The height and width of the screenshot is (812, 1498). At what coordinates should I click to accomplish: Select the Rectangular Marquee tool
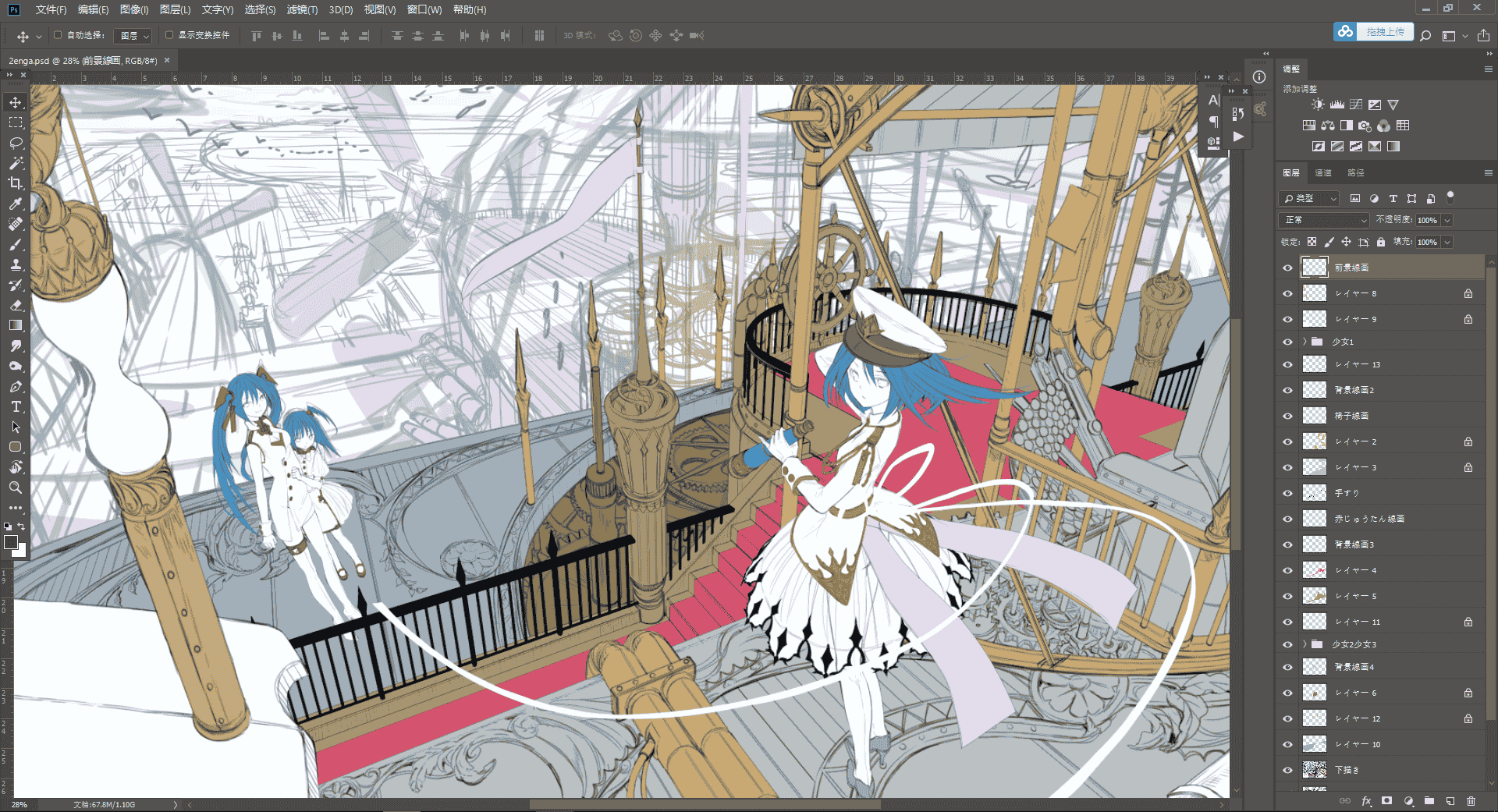pyautogui.click(x=16, y=122)
